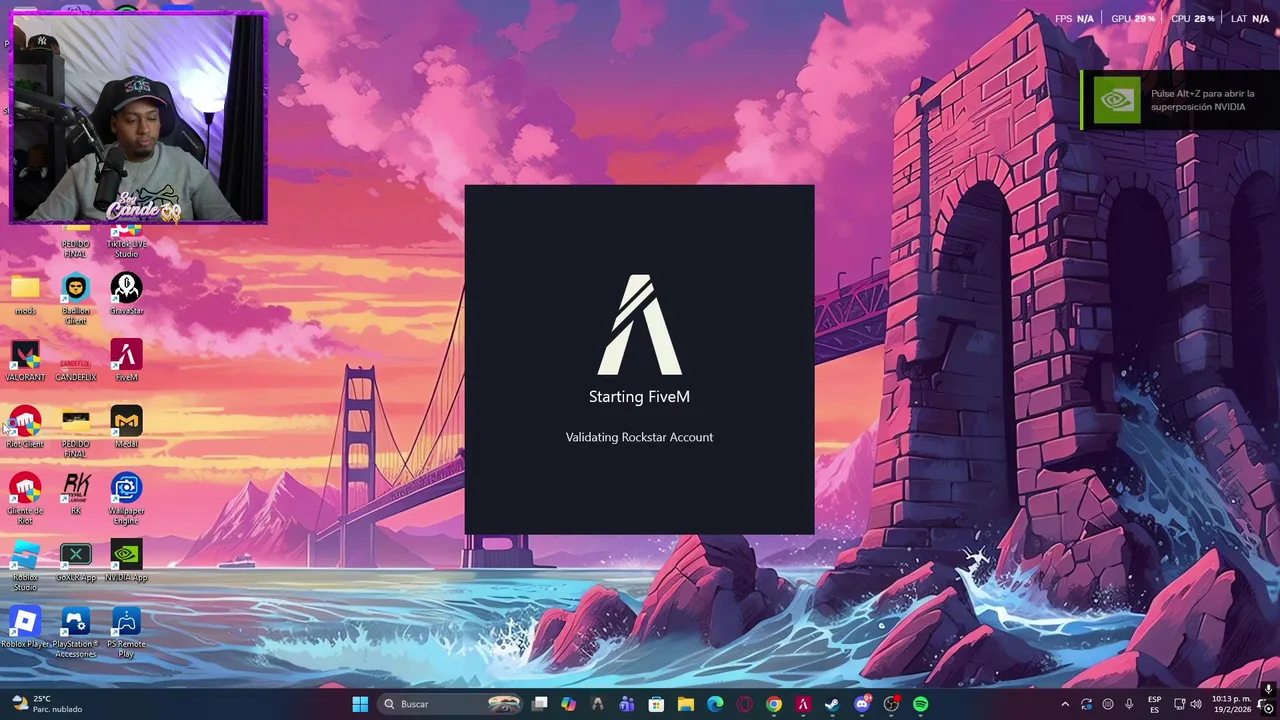This screenshot has height=720, width=1280.
Task: Switch to Google Chrome in taskbar
Action: 774,704
